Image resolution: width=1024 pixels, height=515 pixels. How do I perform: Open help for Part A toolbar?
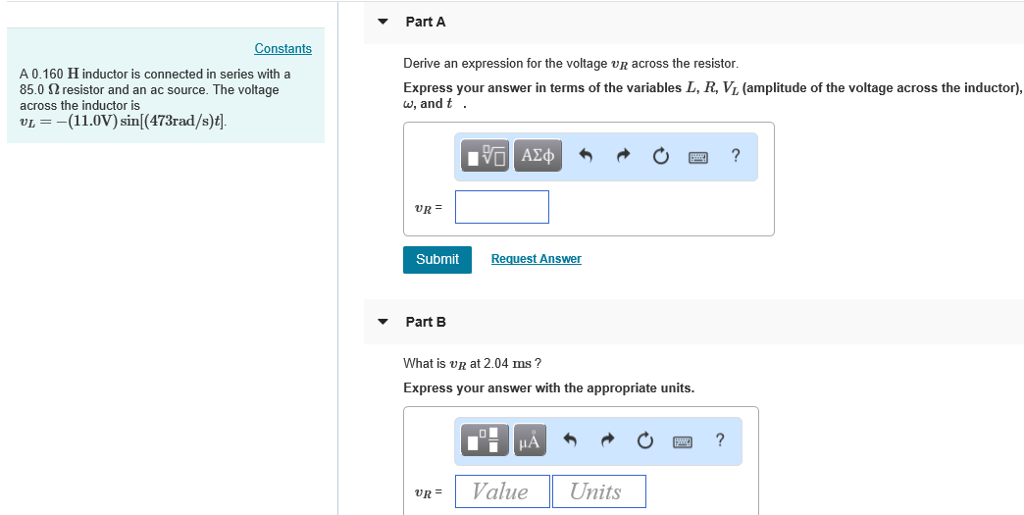pos(736,156)
